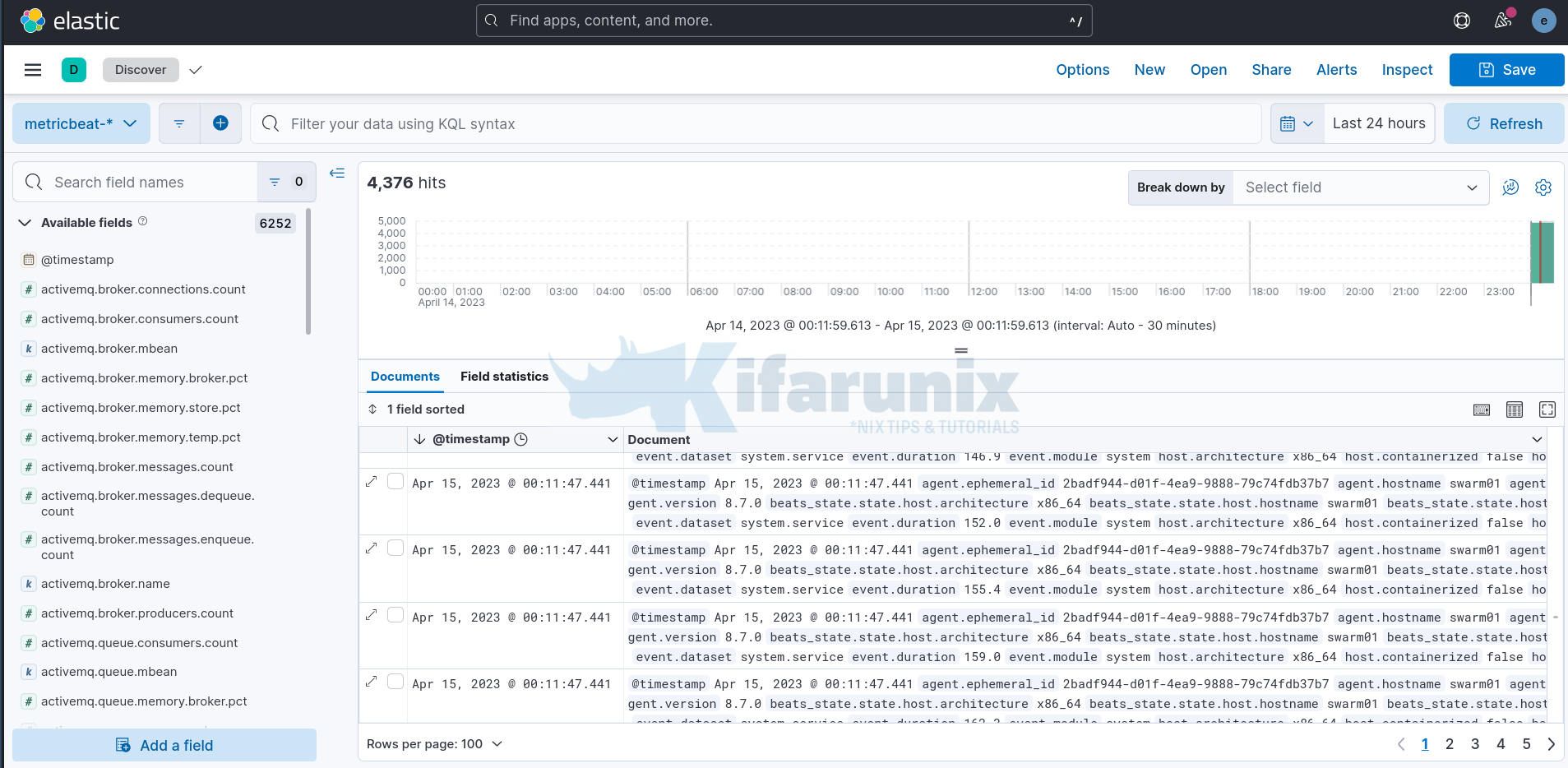Image resolution: width=1568 pixels, height=768 pixels.
Task: Open the Options menu
Action: coord(1083,70)
